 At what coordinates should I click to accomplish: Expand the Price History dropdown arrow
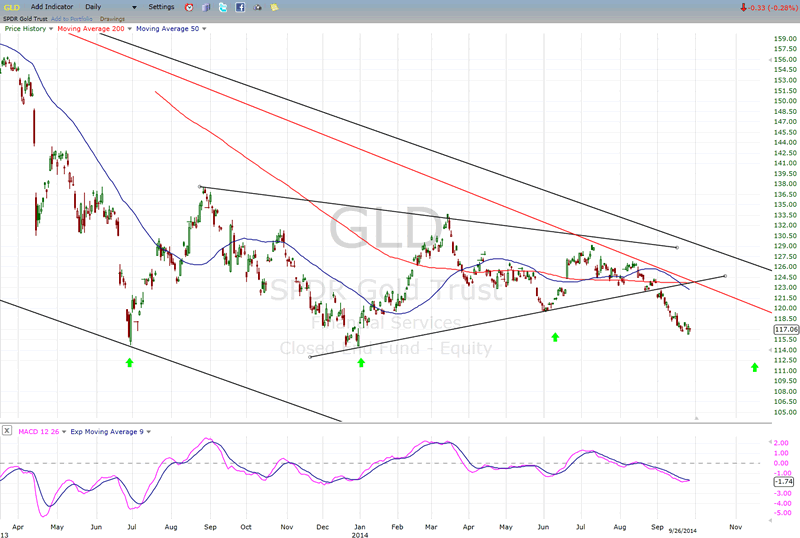pos(51,29)
